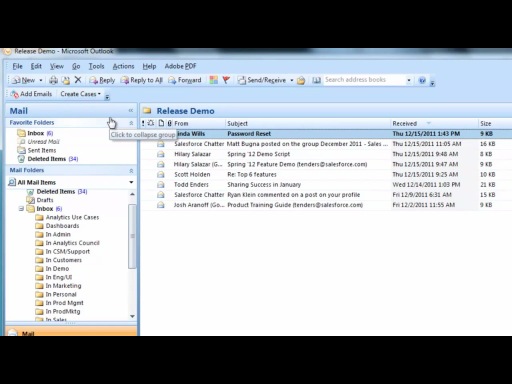Collapse the Inbox tree node
Viewport: 512px width, 384px height.
point(21,209)
